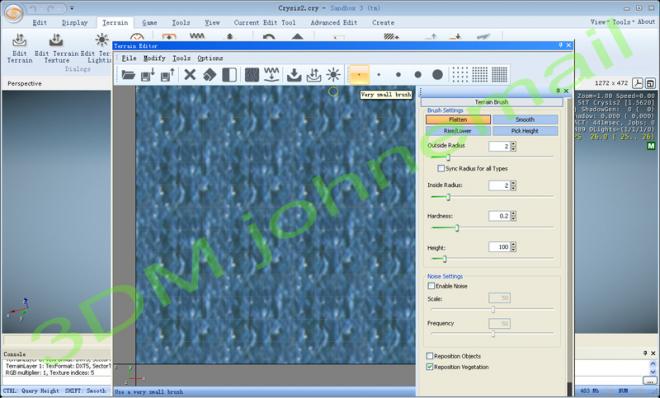This screenshot has height=398, width=660.
Task: Click the X remove icon in Terrain Editor toolbar
Action: pyautogui.click(x=190, y=75)
